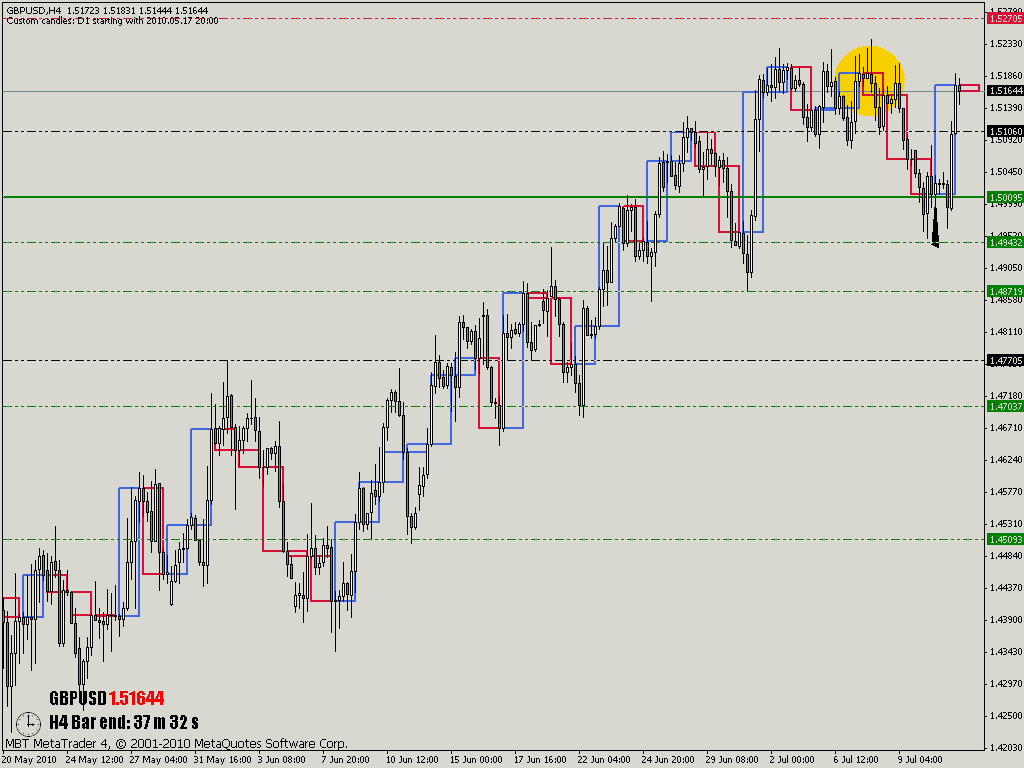Click the '17 Jun 16:00' time axis label
Image resolution: width=1024 pixels, height=768 pixels.
click(540, 760)
